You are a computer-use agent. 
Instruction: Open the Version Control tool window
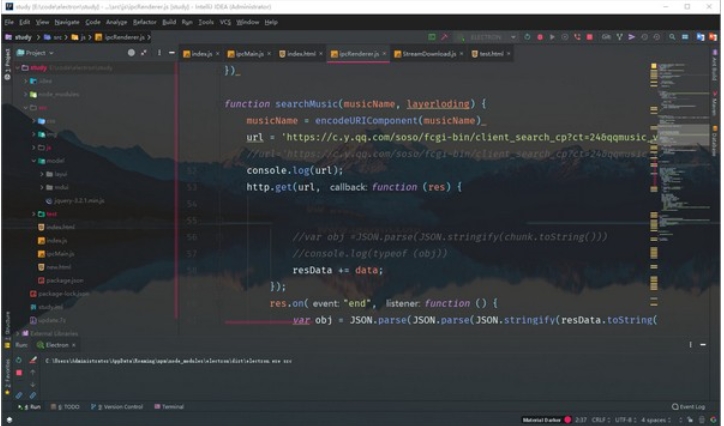117,407
